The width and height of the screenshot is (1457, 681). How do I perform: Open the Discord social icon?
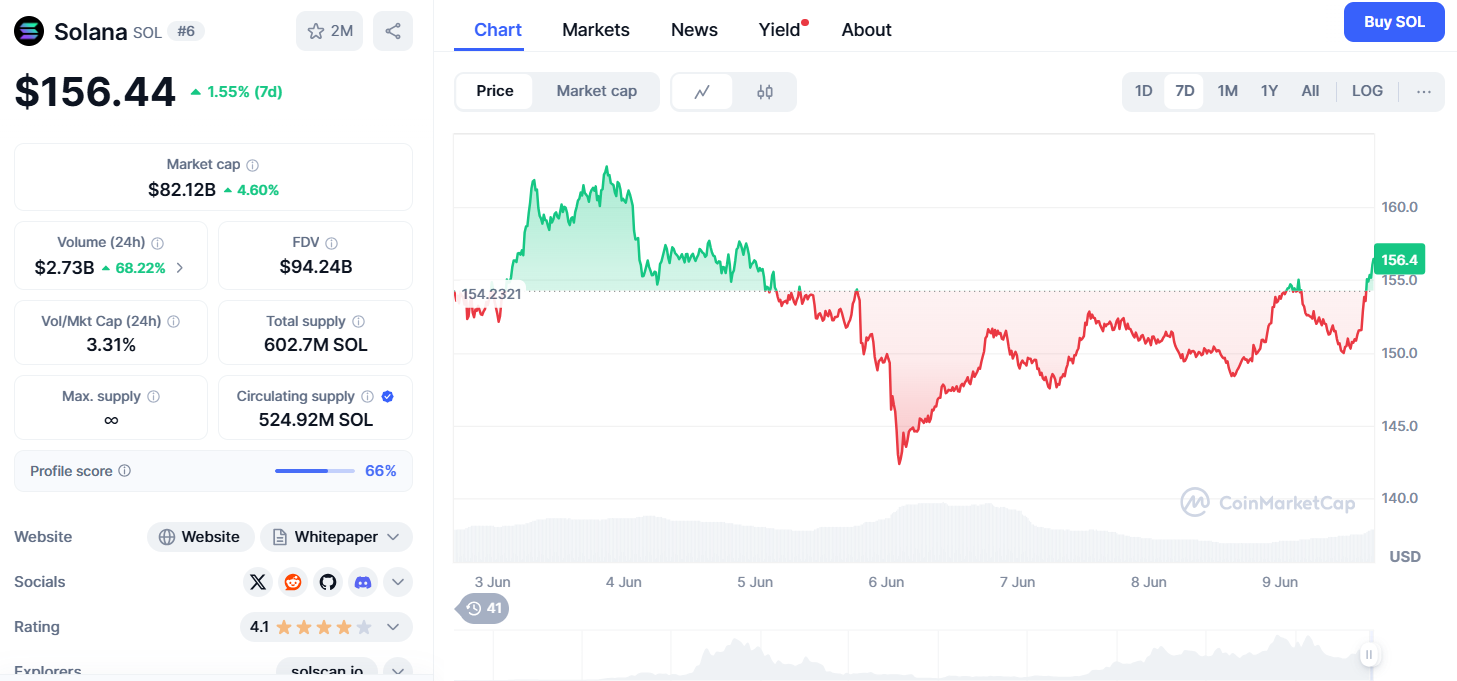click(363, 582)
